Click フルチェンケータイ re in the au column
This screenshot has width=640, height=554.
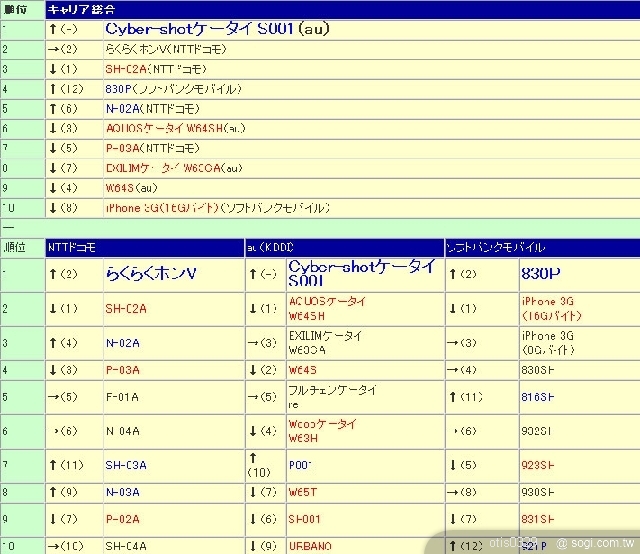(x=332, y=397)
